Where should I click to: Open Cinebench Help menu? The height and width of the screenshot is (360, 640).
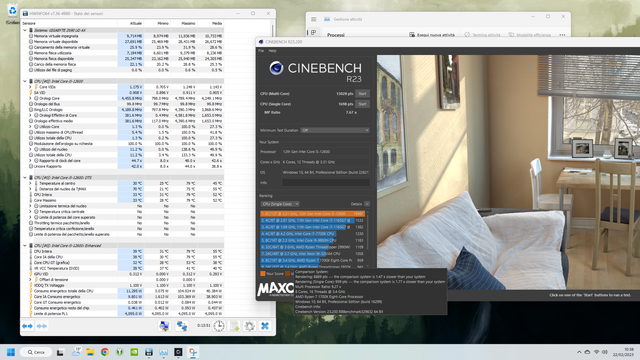tap(272, 51)
